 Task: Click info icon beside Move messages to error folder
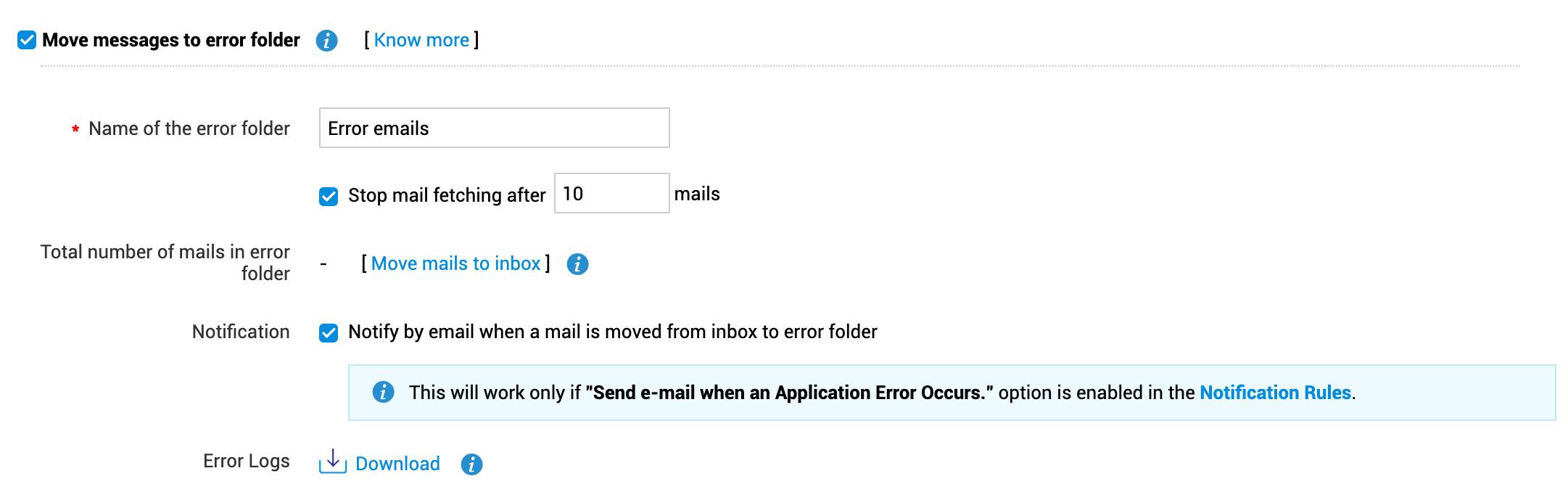coord(326,41)
